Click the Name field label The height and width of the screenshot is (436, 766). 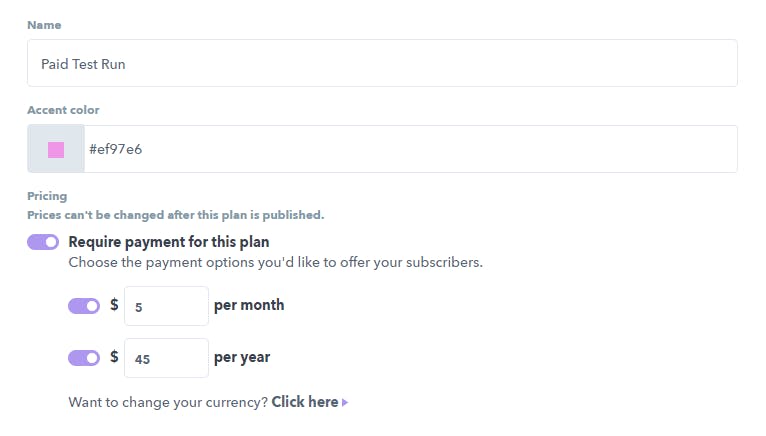(44, 25)
